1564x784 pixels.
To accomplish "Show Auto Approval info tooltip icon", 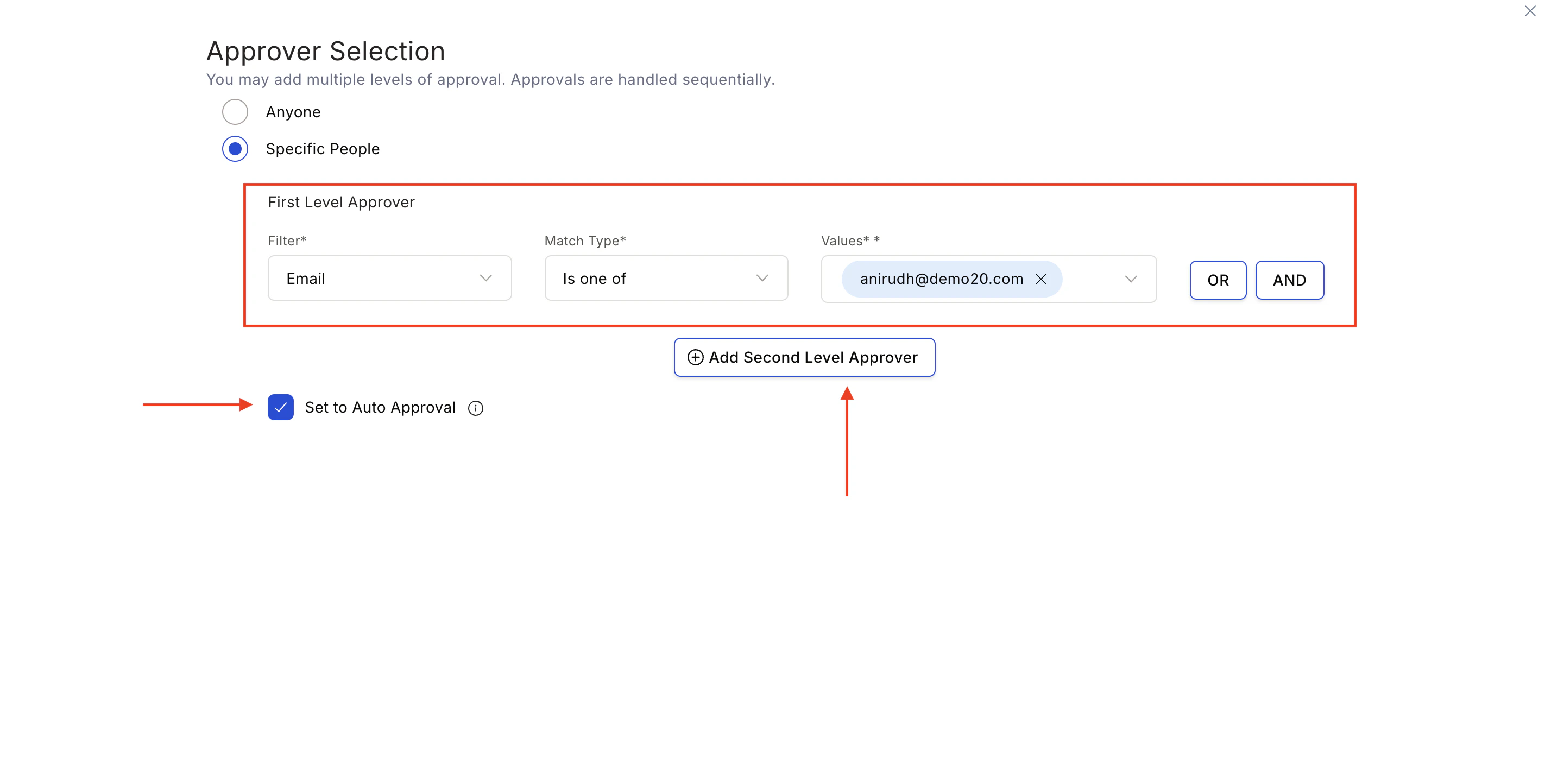I will click(475, 408).
